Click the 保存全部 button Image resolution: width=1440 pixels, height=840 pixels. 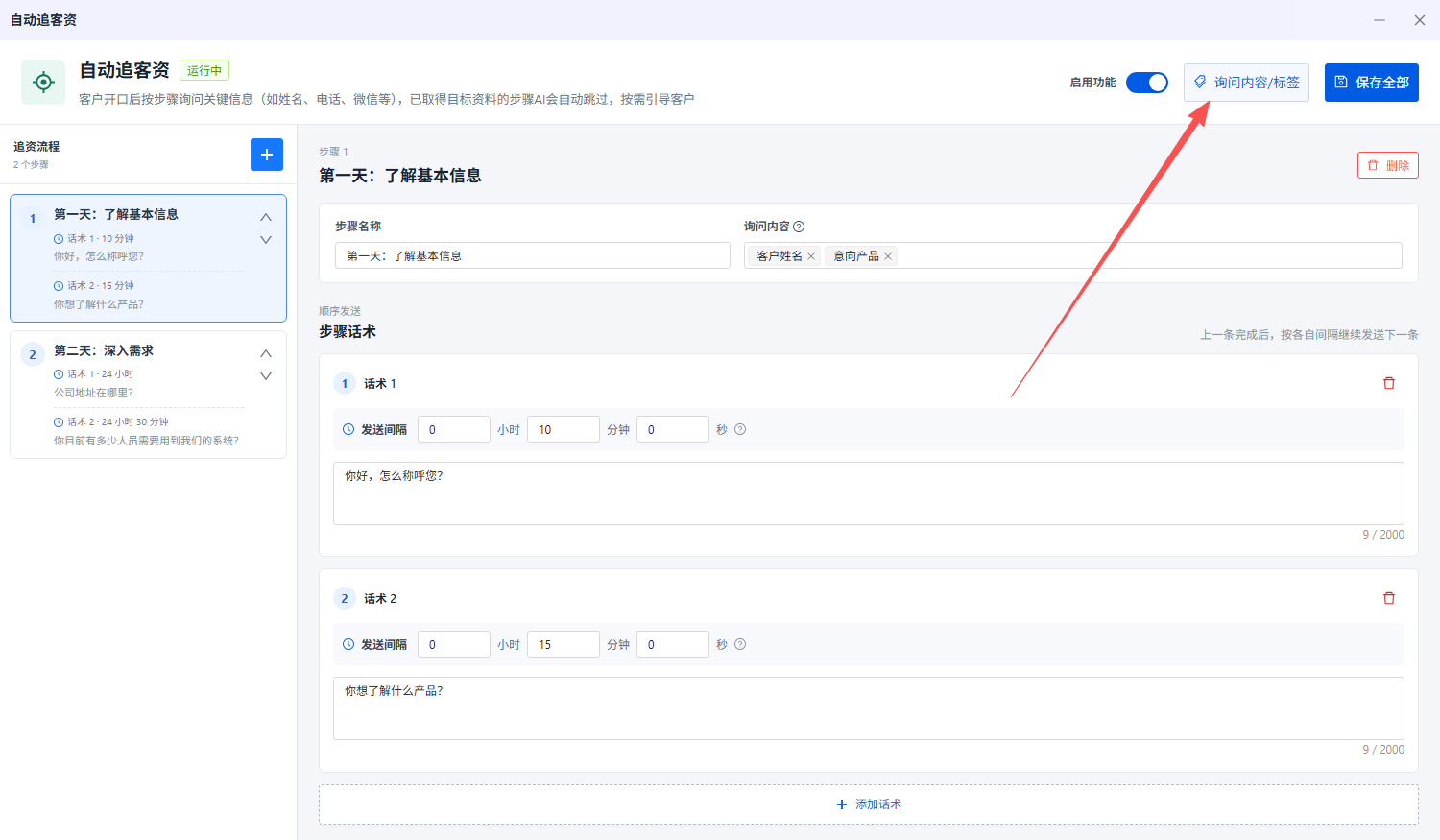click(1372, 83)
